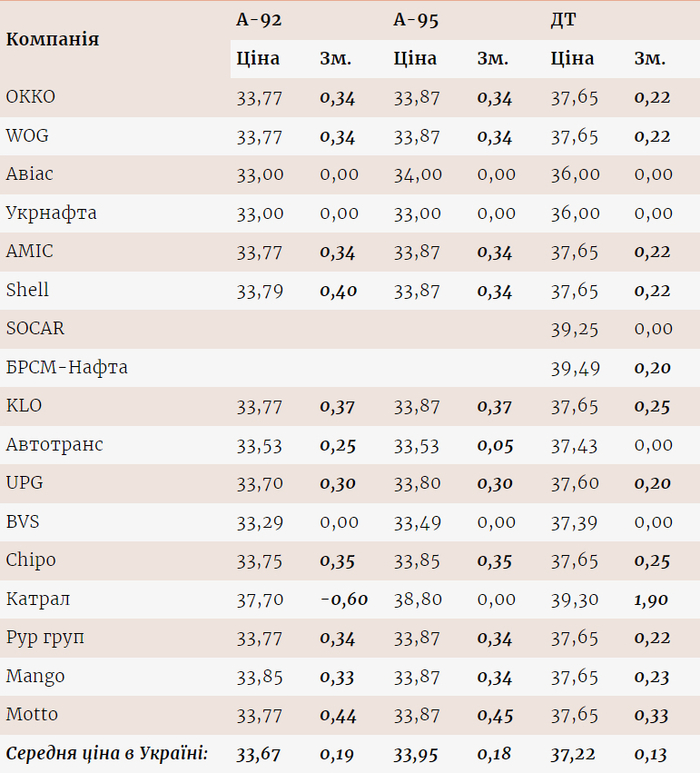Image resolution: width=700 pixels, height=773 pixels.
Task: Click the Середня ціна в Україні label
Action: click(x=107, y=753)
